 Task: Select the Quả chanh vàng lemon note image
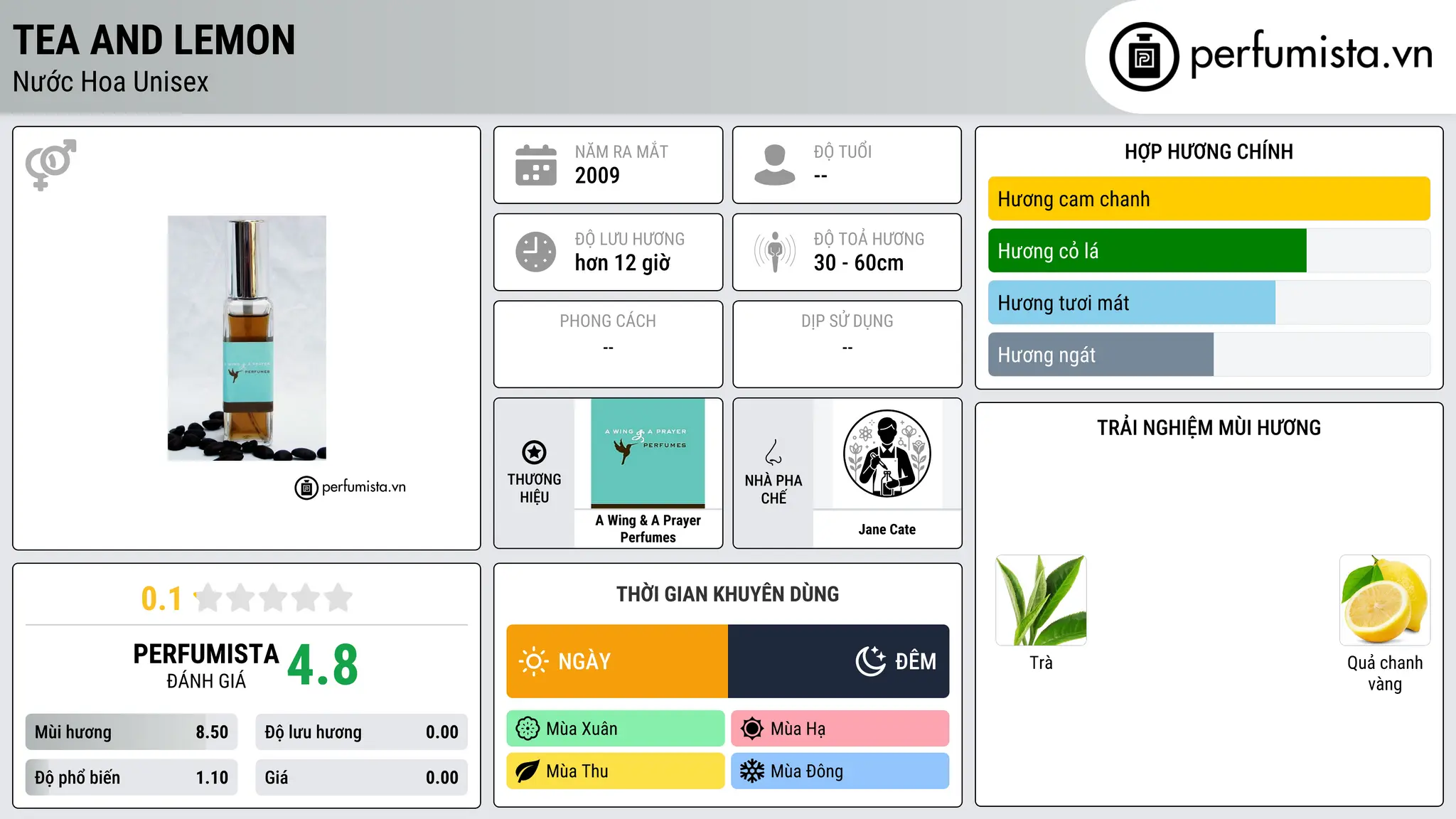click(x=1385, y=600)
